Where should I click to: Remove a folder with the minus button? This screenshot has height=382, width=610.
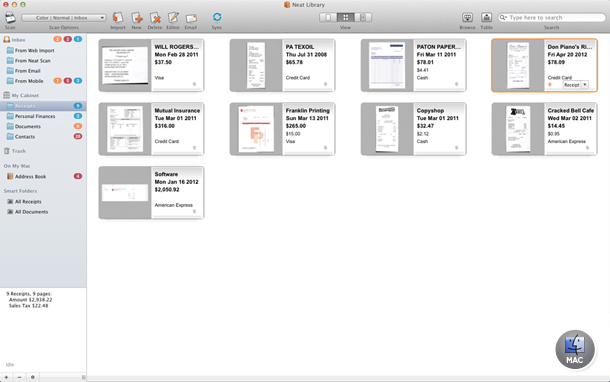(19, 377)
